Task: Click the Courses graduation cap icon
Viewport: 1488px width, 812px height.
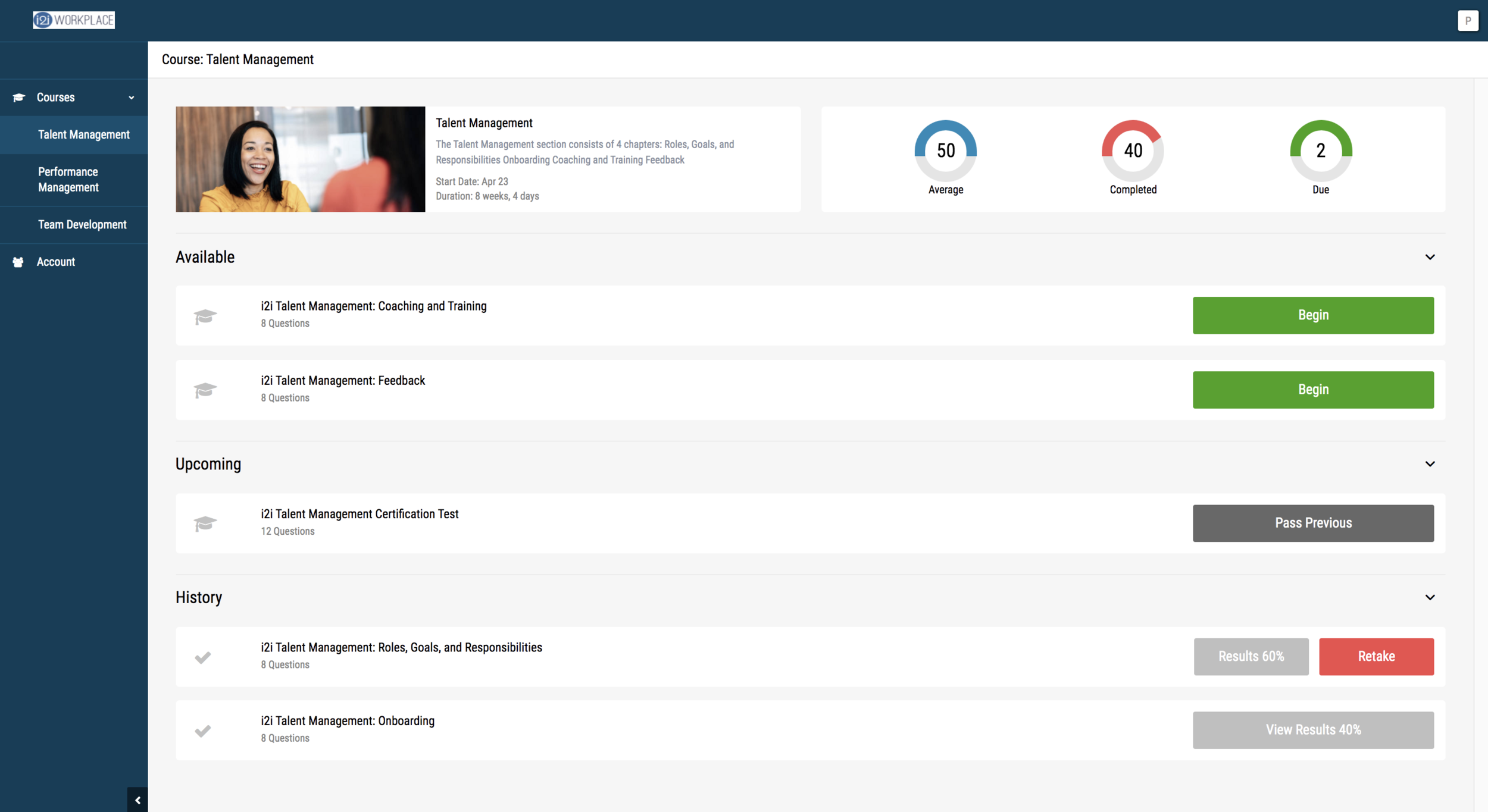Action: (19, 98)
